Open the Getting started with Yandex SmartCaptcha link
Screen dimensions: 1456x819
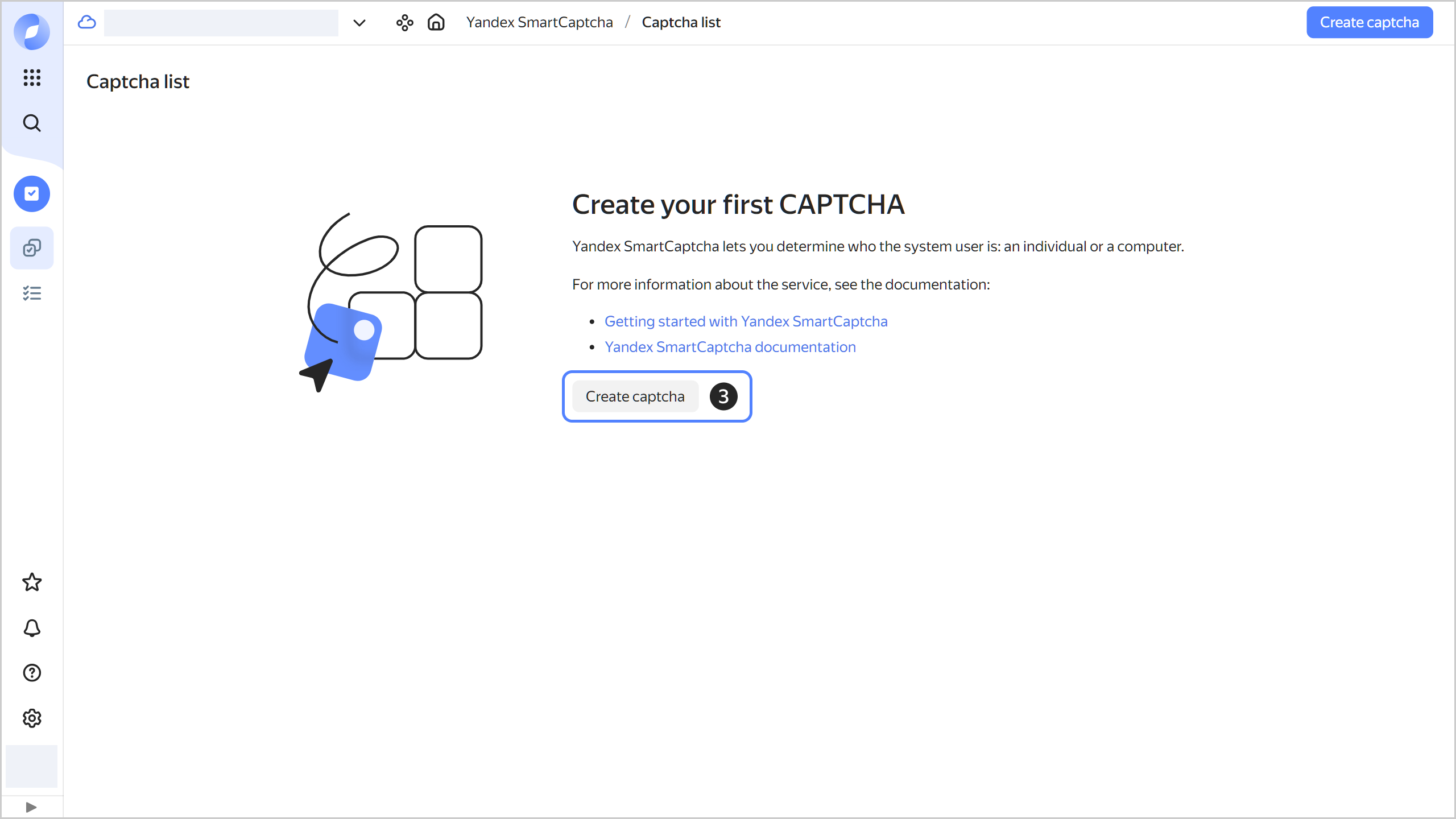click(746, 321)
